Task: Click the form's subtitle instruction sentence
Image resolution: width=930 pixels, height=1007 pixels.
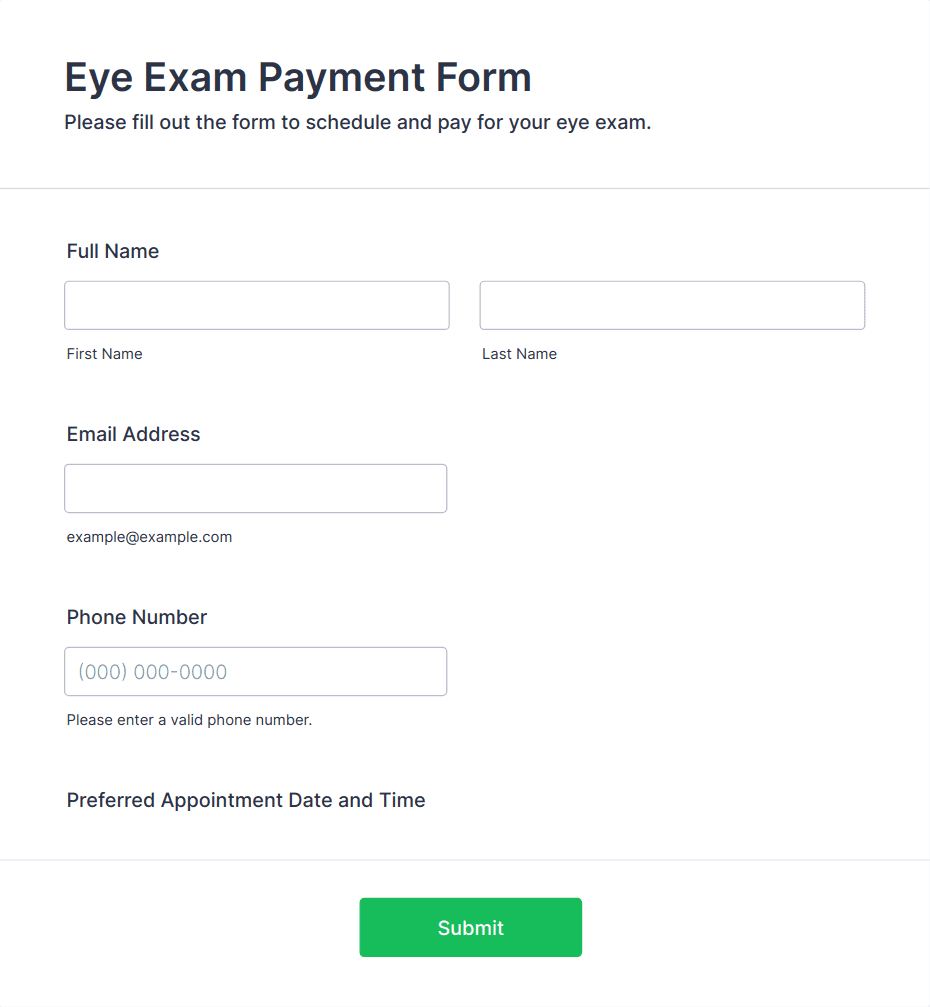Action: [358, 122]
